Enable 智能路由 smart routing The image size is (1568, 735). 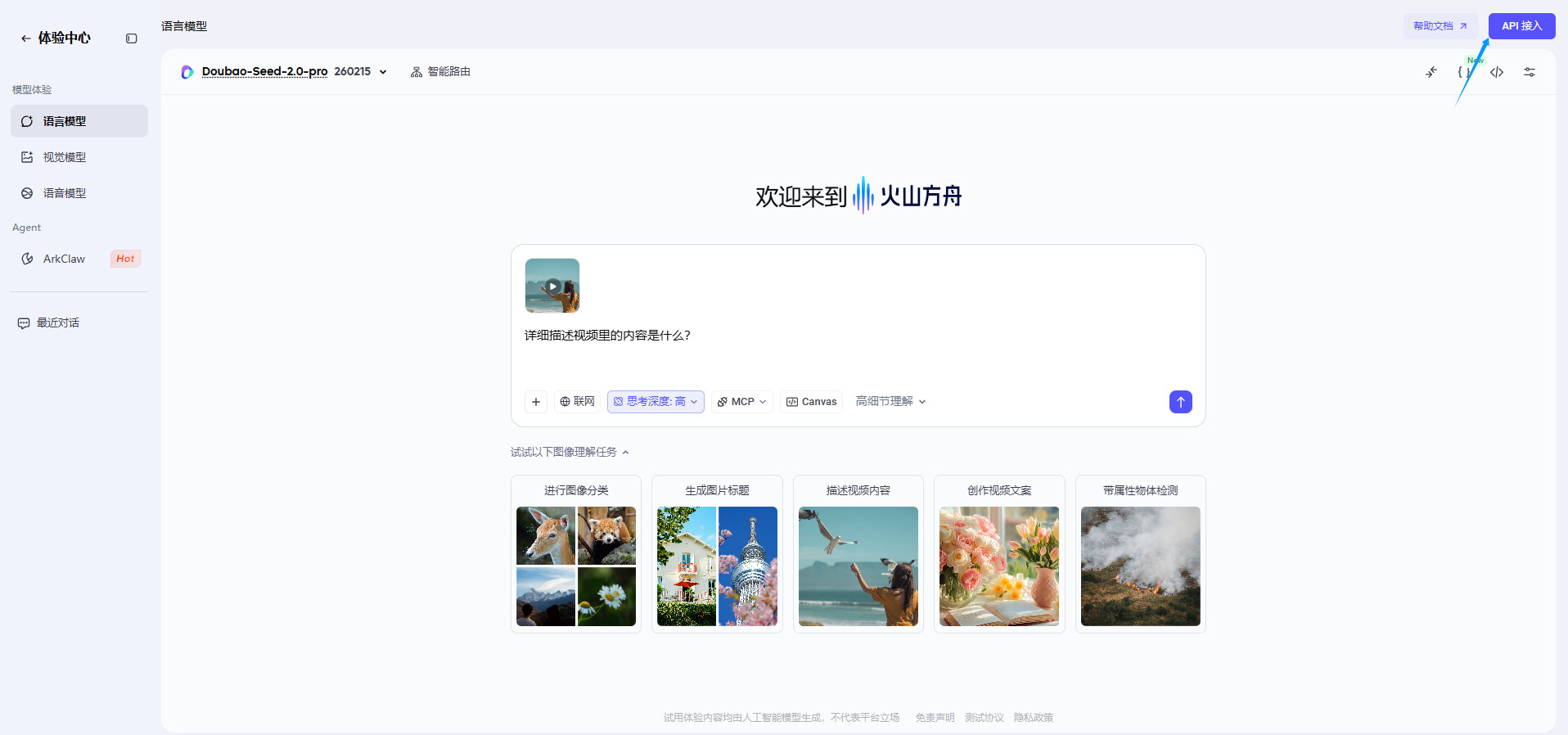pyautogui.click(x=440, y=72)
